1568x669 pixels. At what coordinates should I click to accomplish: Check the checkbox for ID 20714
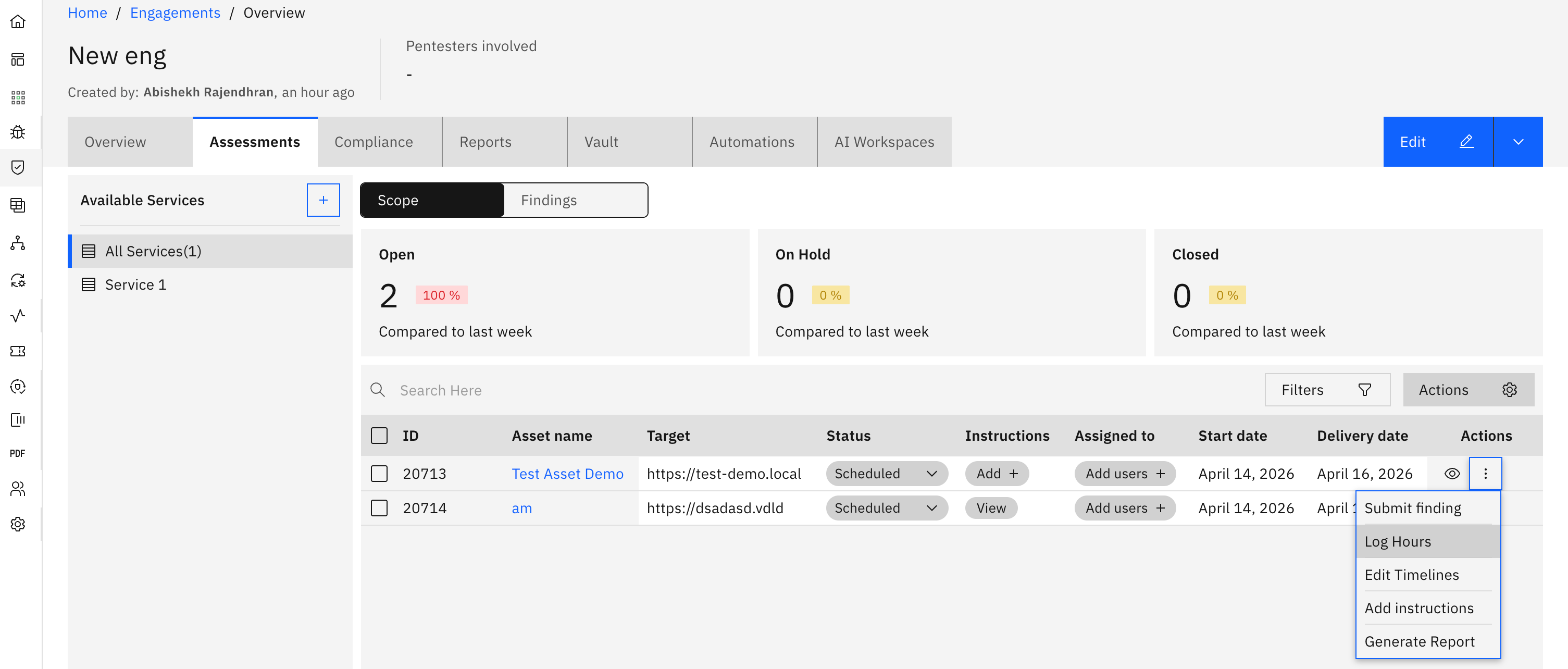[x=379, y=509]
